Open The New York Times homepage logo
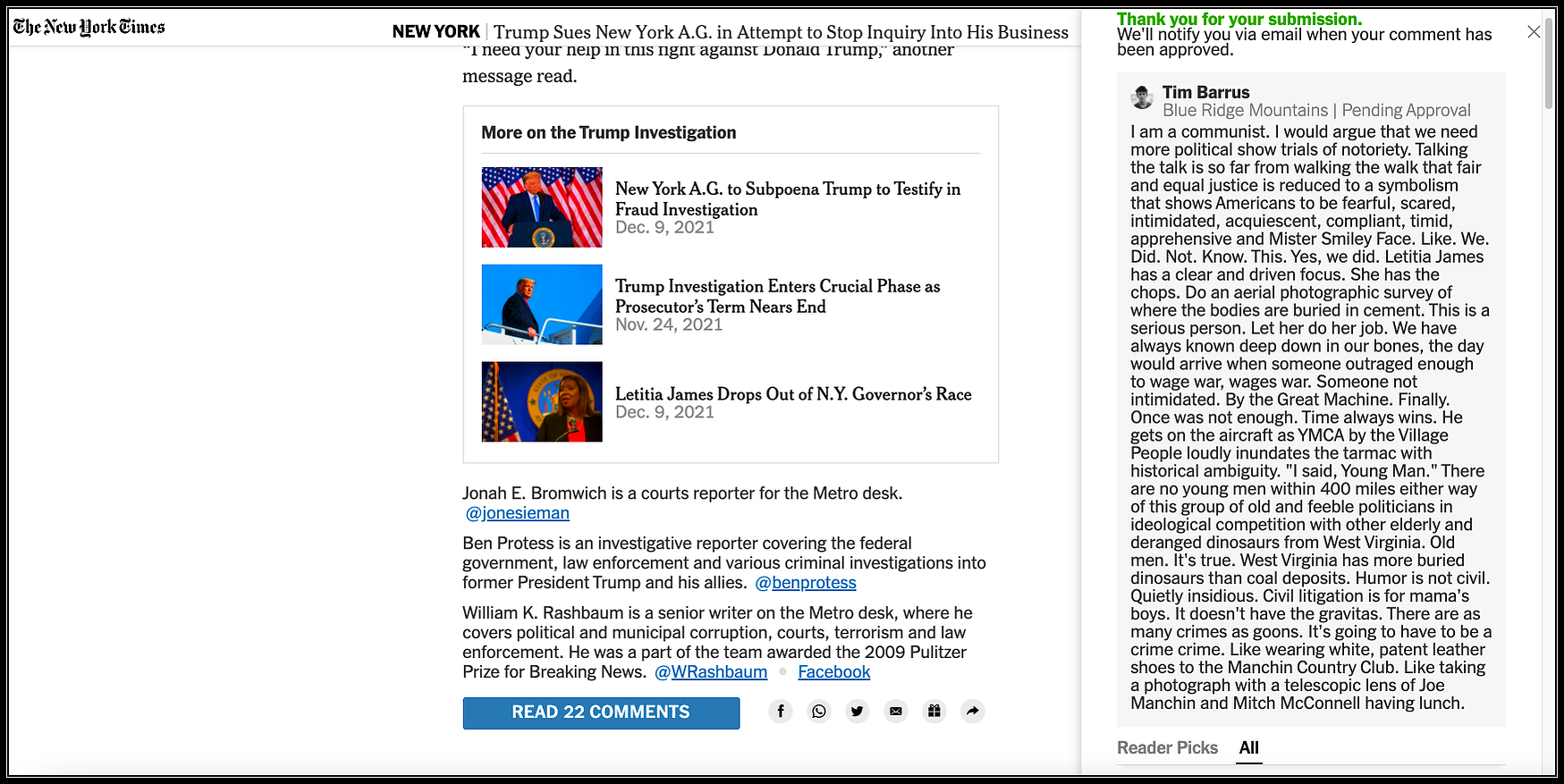Screen dimensions: 1564x784 (x=89, y=27)
